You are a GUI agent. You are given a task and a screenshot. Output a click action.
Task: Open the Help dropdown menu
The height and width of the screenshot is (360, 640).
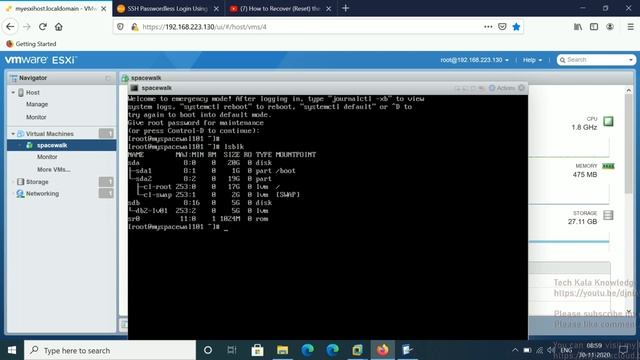[532, 60]
